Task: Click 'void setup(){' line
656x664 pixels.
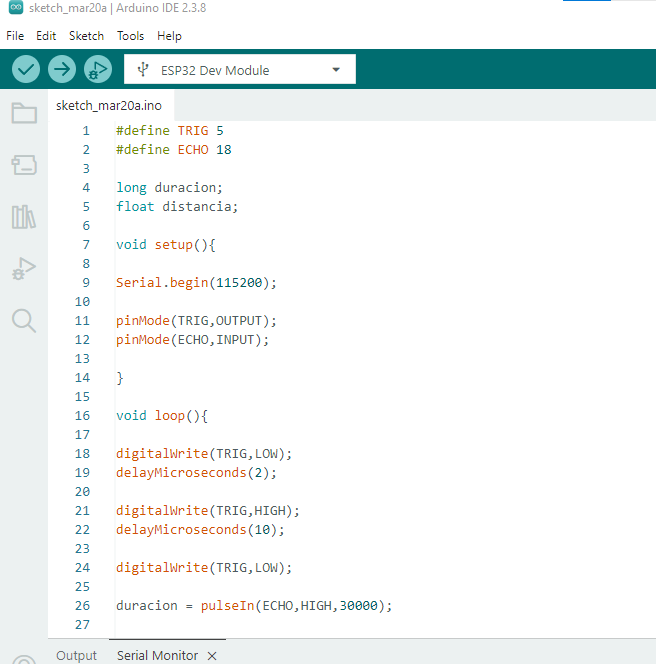Action: point(166,245)
